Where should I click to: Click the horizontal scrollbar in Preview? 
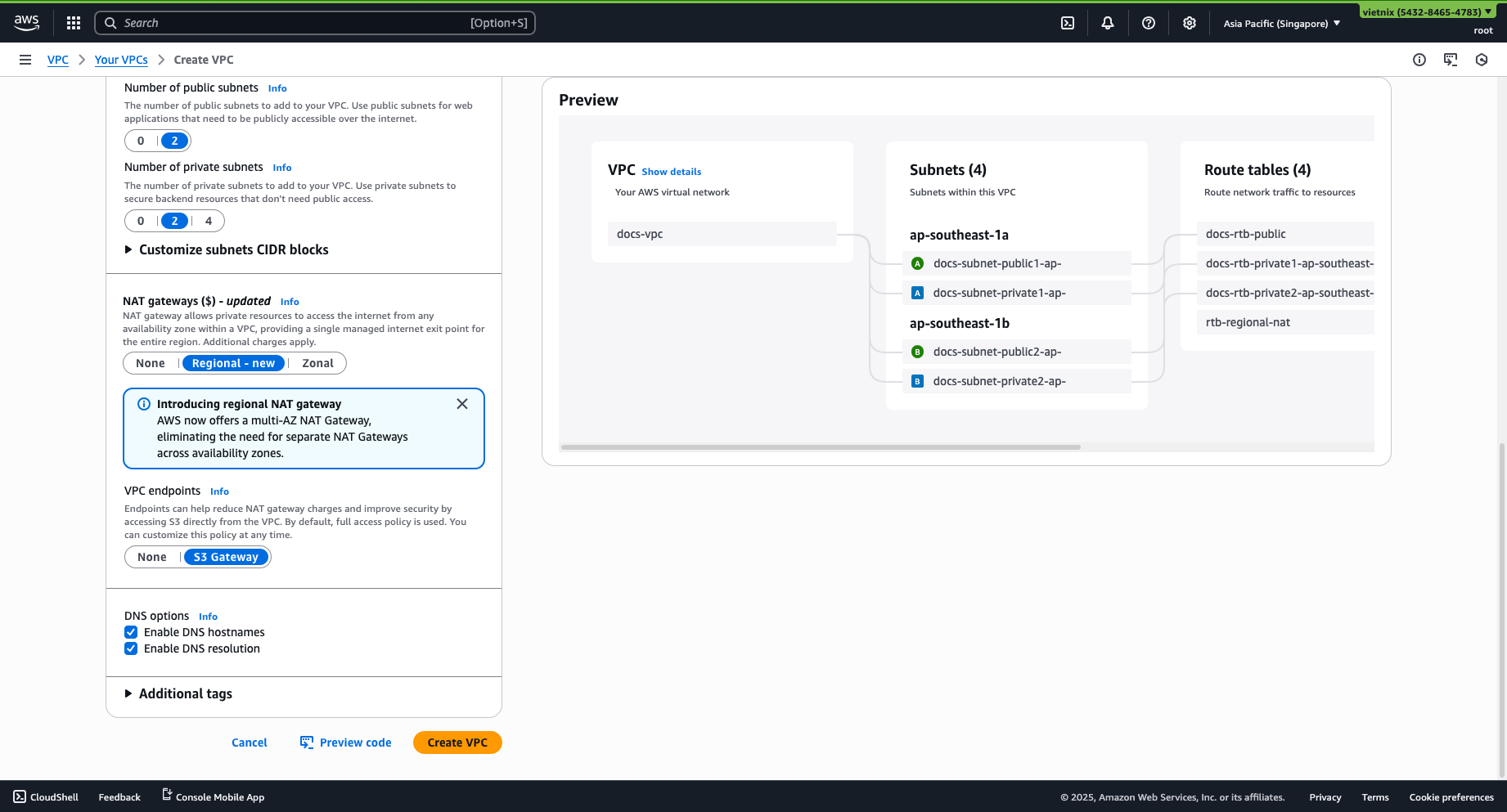[x=821, y=447]
